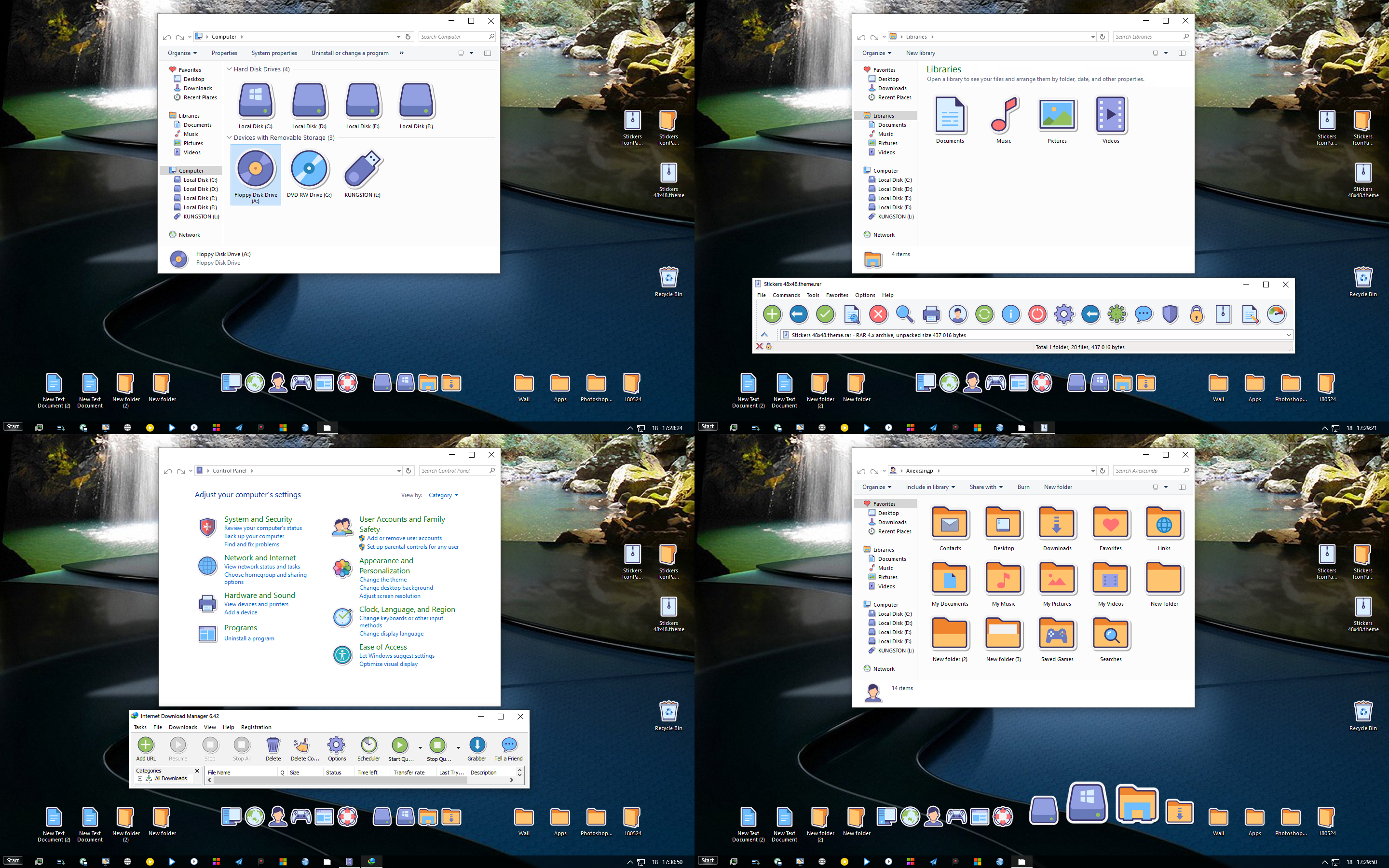This screenshot has width=1389, height=868.
Task: Click Change desktop background link
Action: coord(396,588)
